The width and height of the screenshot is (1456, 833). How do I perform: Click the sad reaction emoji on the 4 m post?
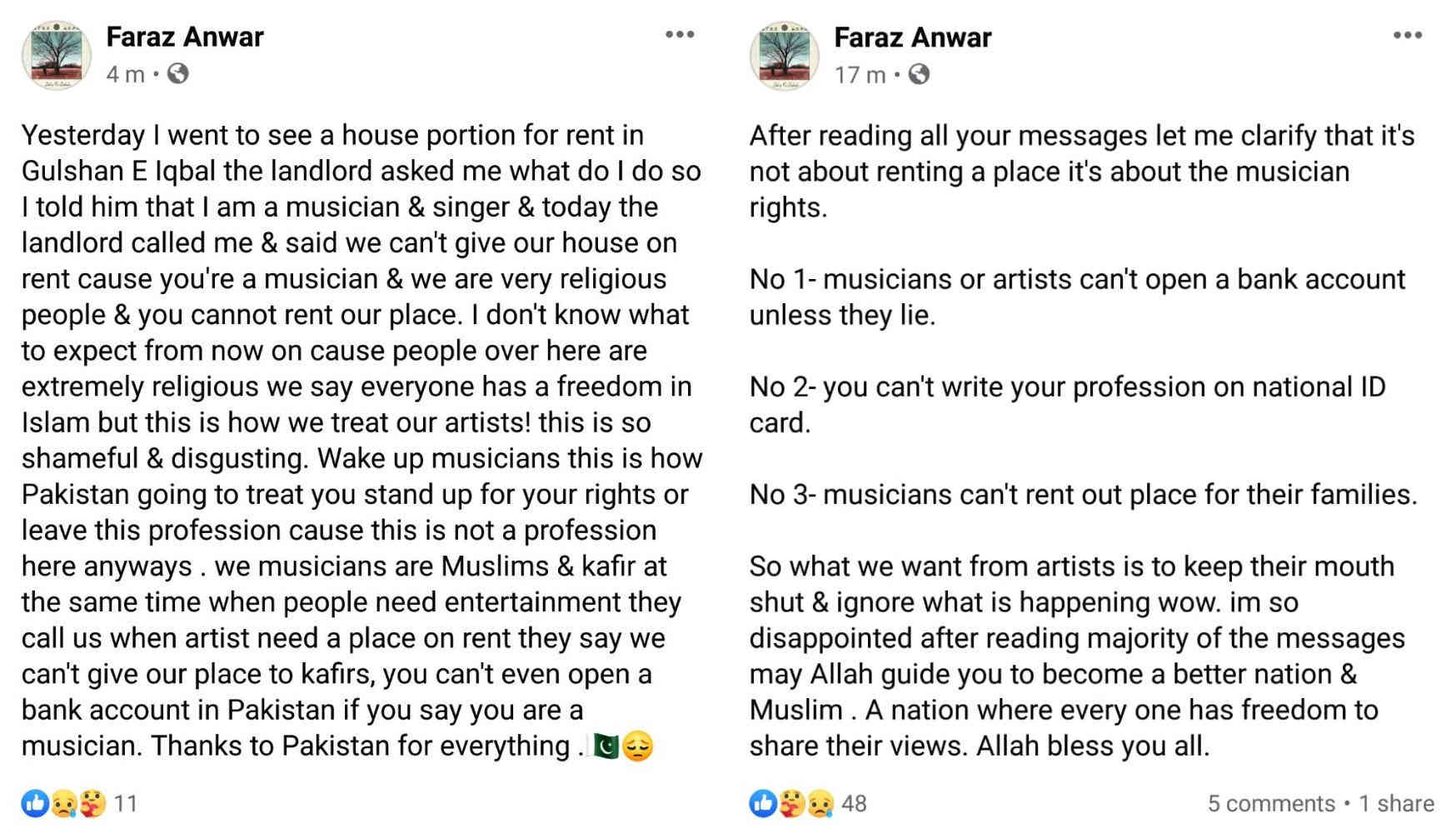coord(64,804)
